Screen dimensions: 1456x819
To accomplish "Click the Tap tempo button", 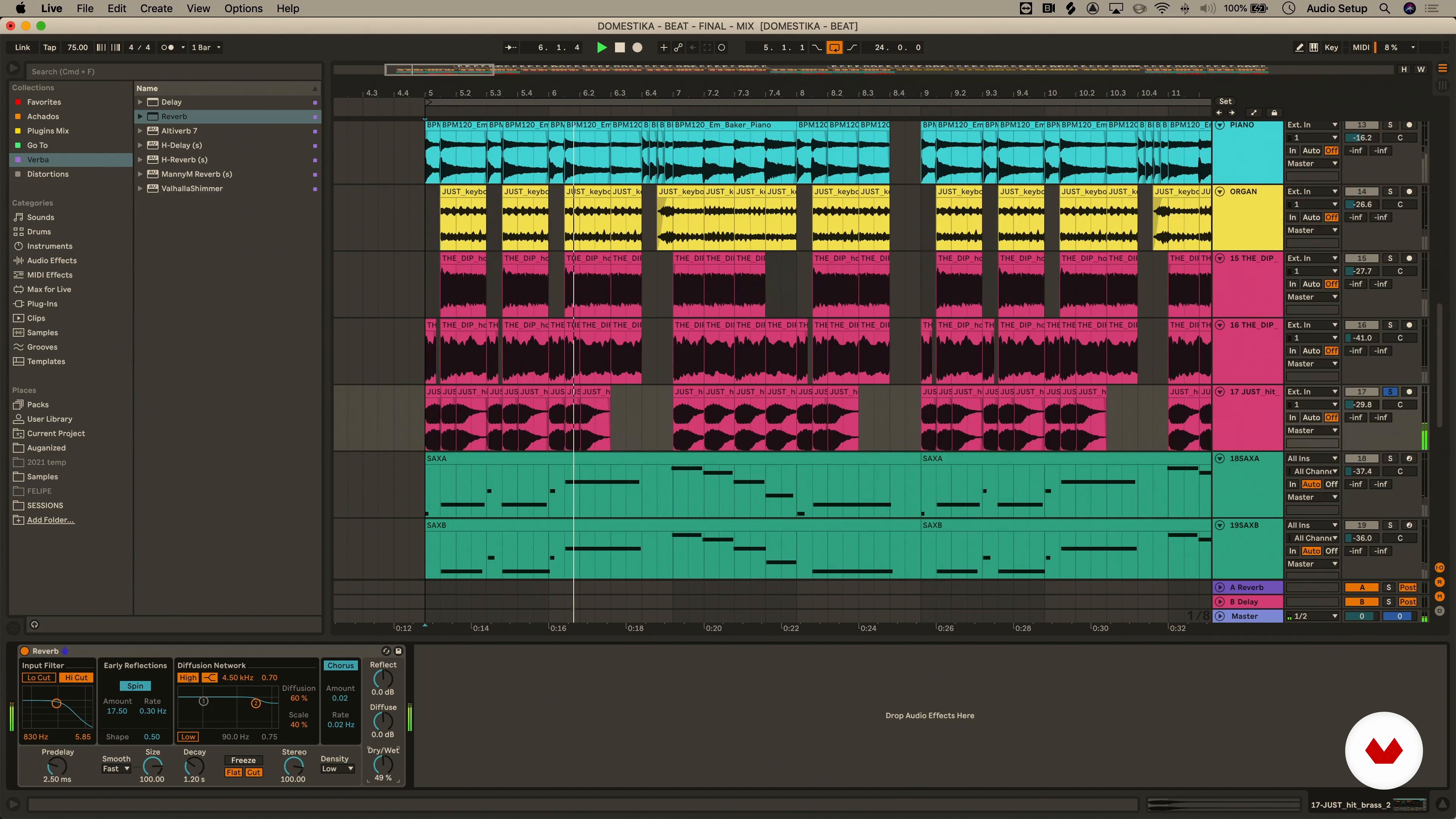I will [x=50, y=47].
